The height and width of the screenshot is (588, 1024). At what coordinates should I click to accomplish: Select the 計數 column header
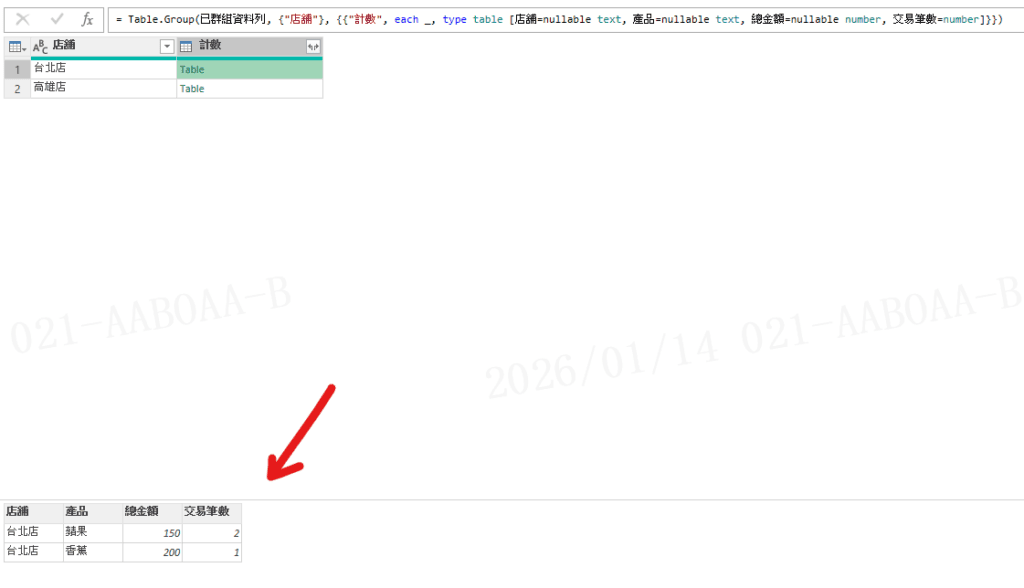(245, 47)
